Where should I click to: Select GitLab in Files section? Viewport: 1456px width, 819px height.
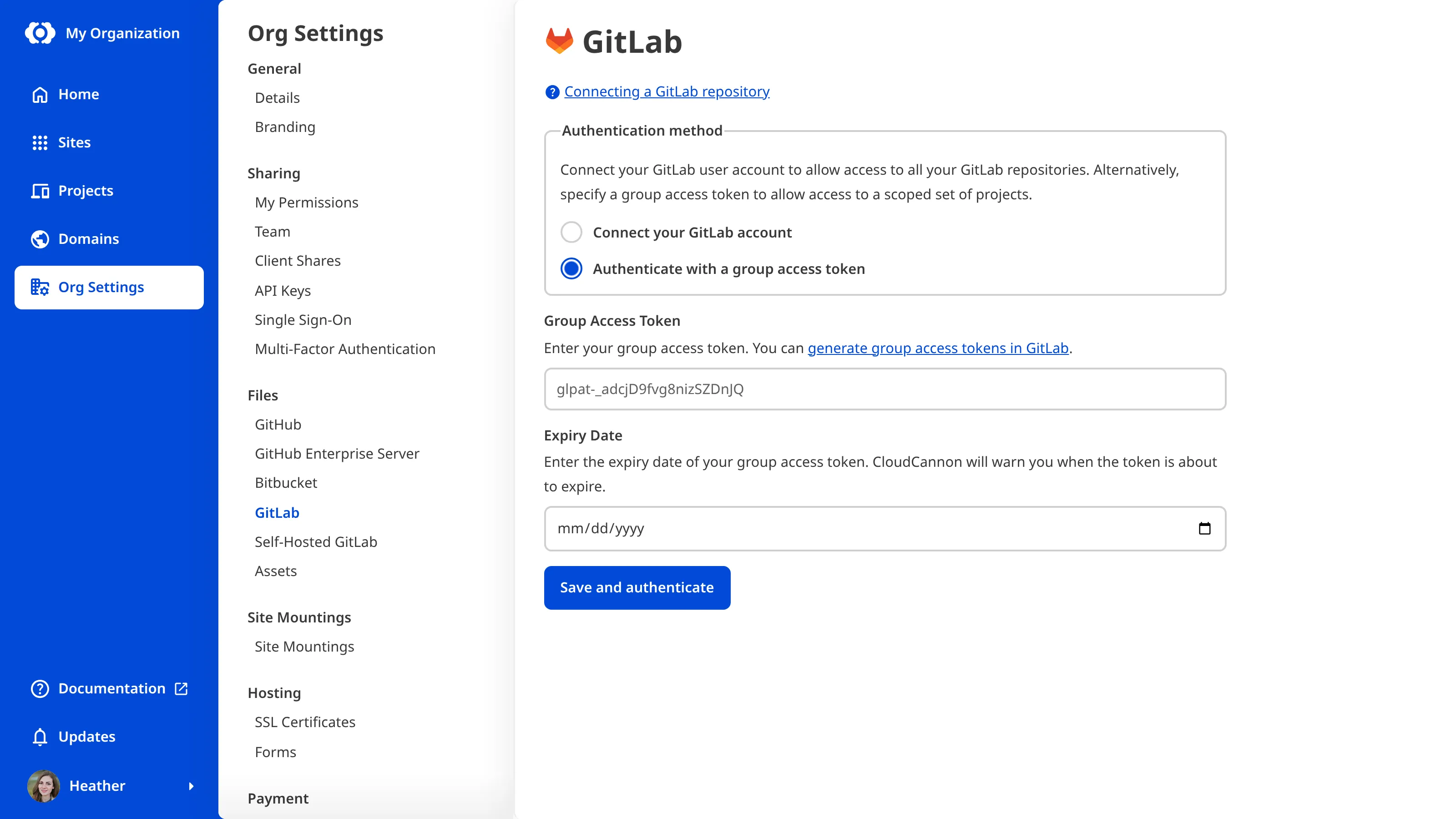pyautogui.click(x=277, y=513)
